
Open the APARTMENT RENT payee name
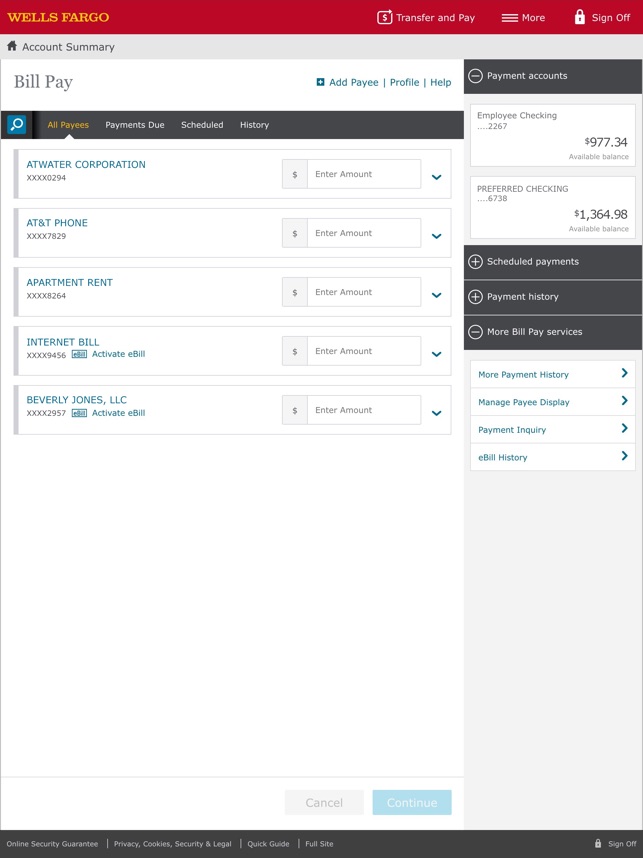pos(69,282)
